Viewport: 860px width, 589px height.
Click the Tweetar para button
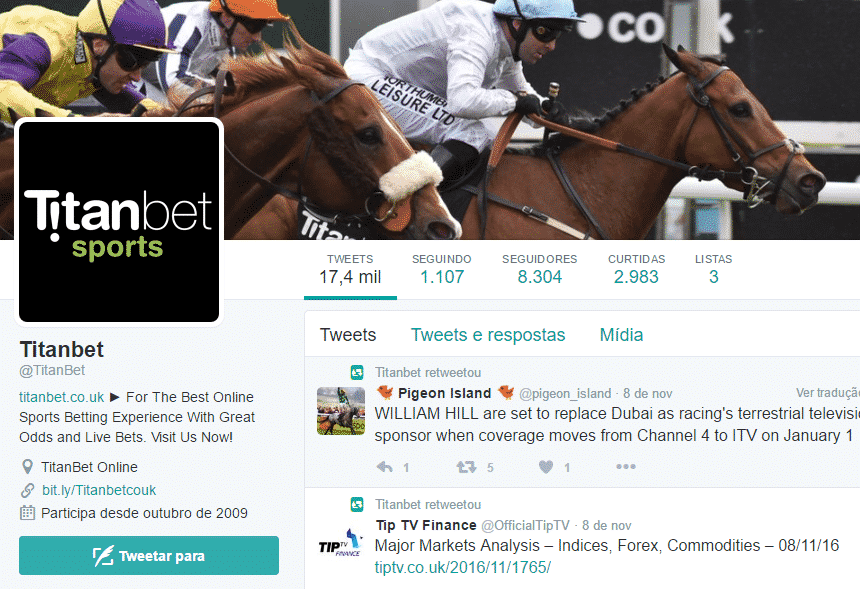coord(149,556)
